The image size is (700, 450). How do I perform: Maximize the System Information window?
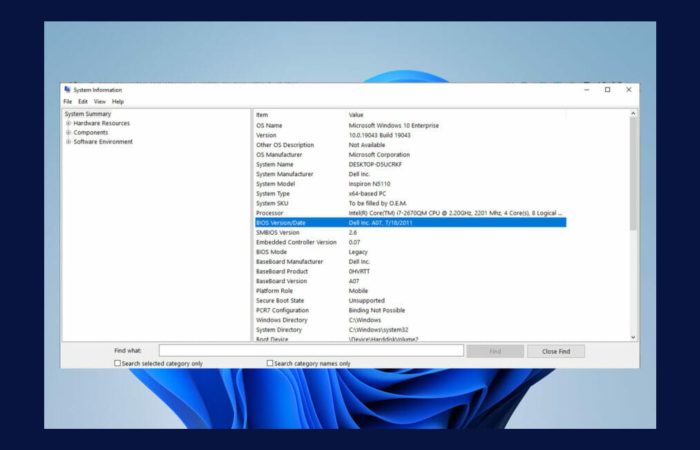pos(608,90)
